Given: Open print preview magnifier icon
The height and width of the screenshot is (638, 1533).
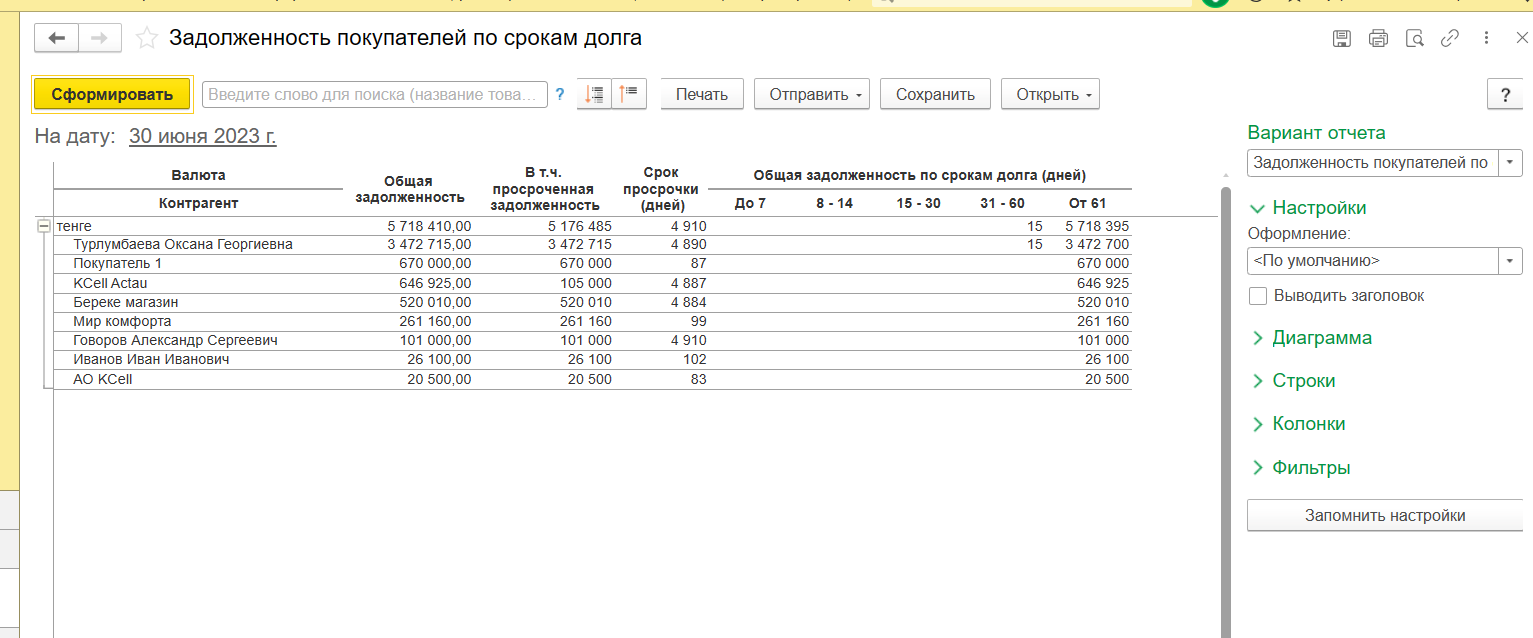Looking at the screenshot, I should click(1414, 39).
